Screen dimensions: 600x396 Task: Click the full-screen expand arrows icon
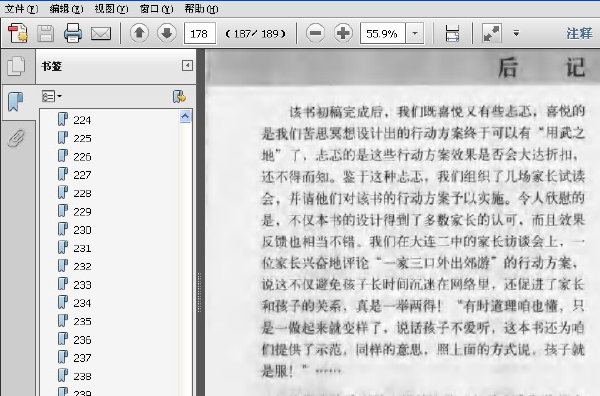[x=492, y=33]
